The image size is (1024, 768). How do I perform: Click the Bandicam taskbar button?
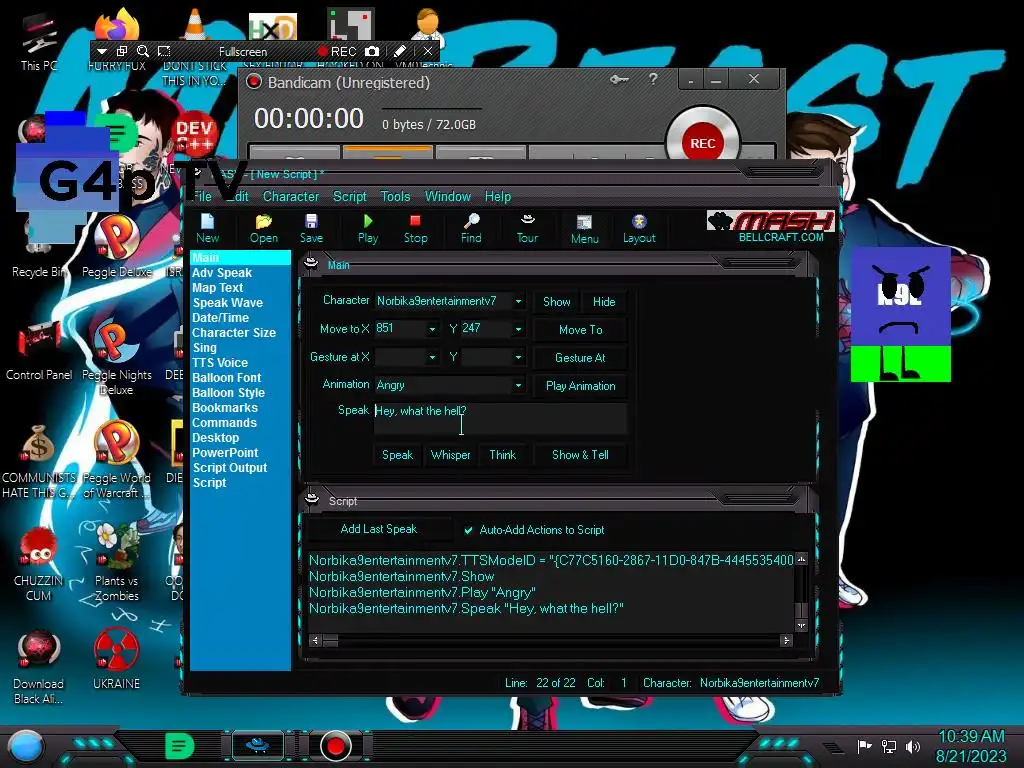click(x=336, y=746)
